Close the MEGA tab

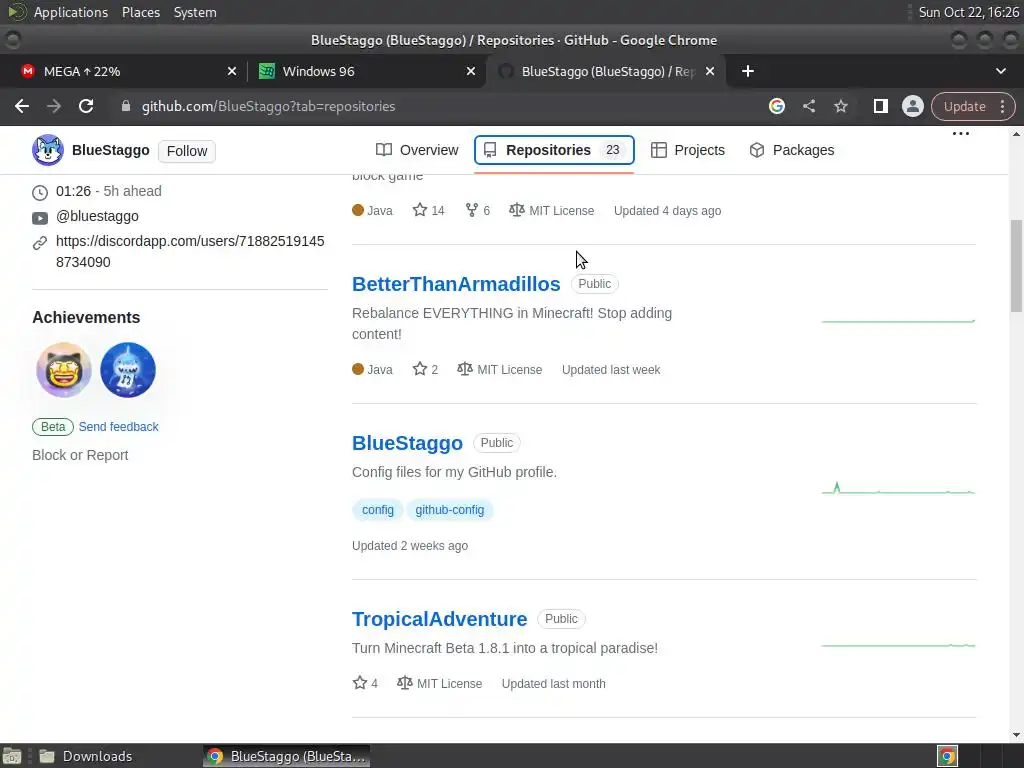(x=232, y=71)
